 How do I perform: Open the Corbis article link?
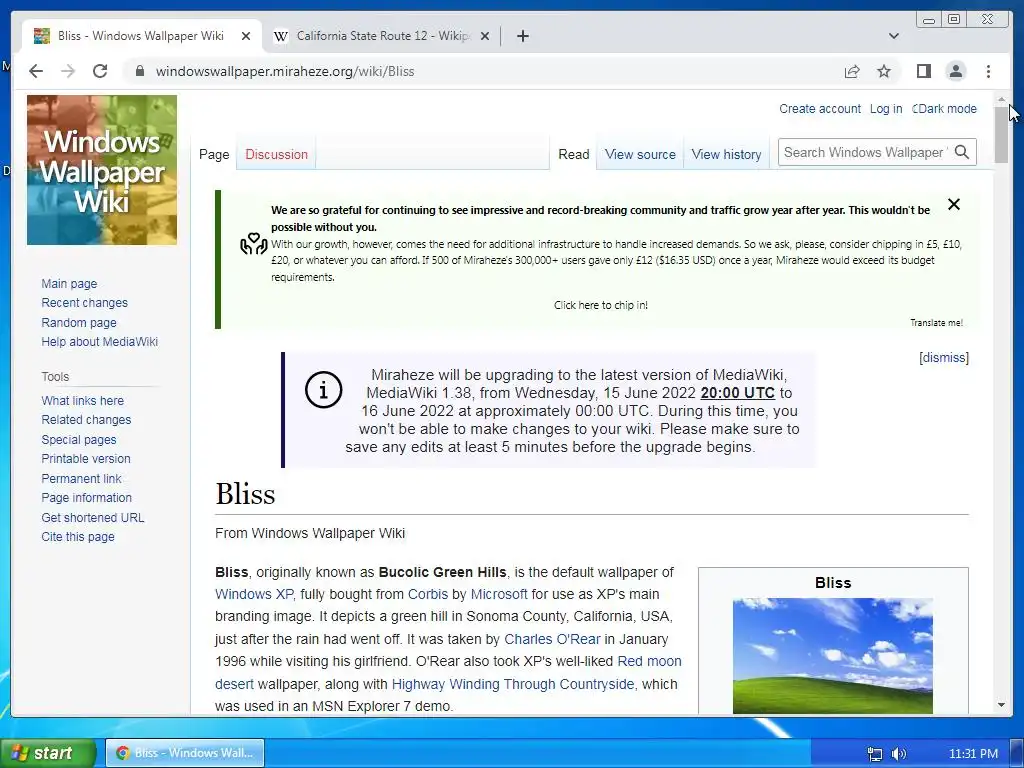pos(428,594)
